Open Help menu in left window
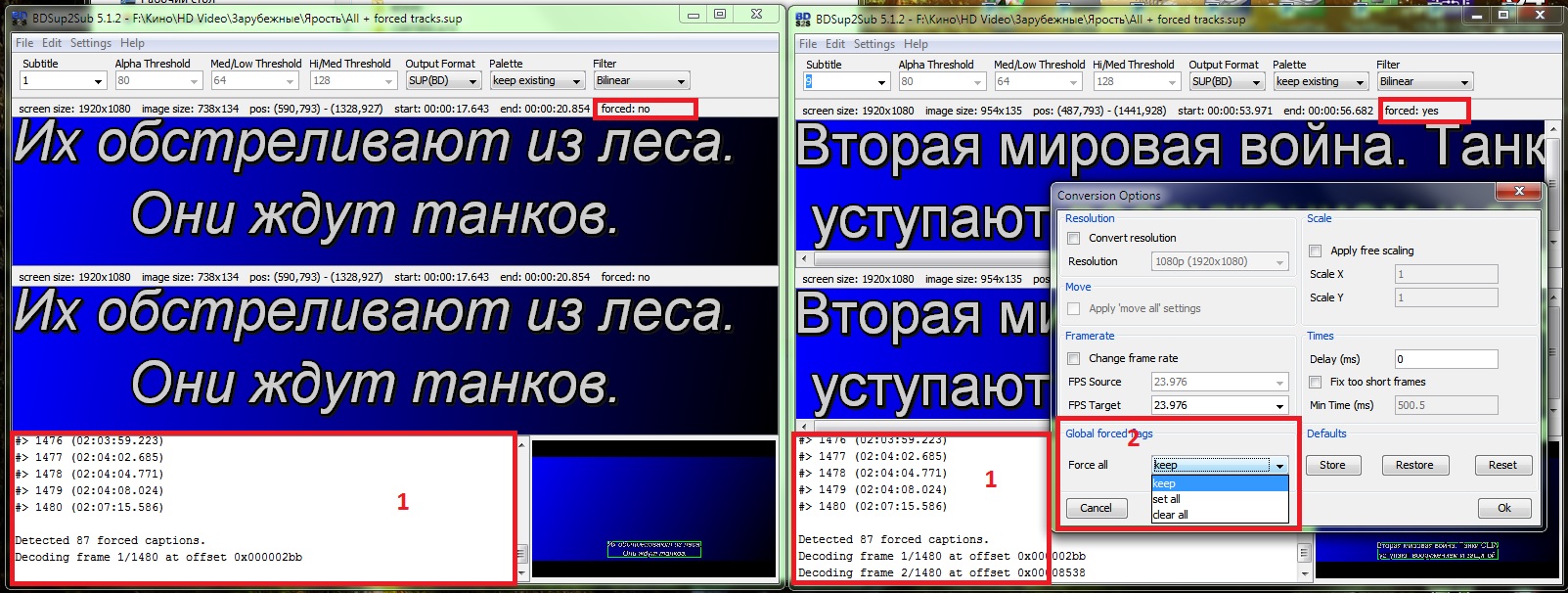Screen dimensions: 1568x593 132,43
